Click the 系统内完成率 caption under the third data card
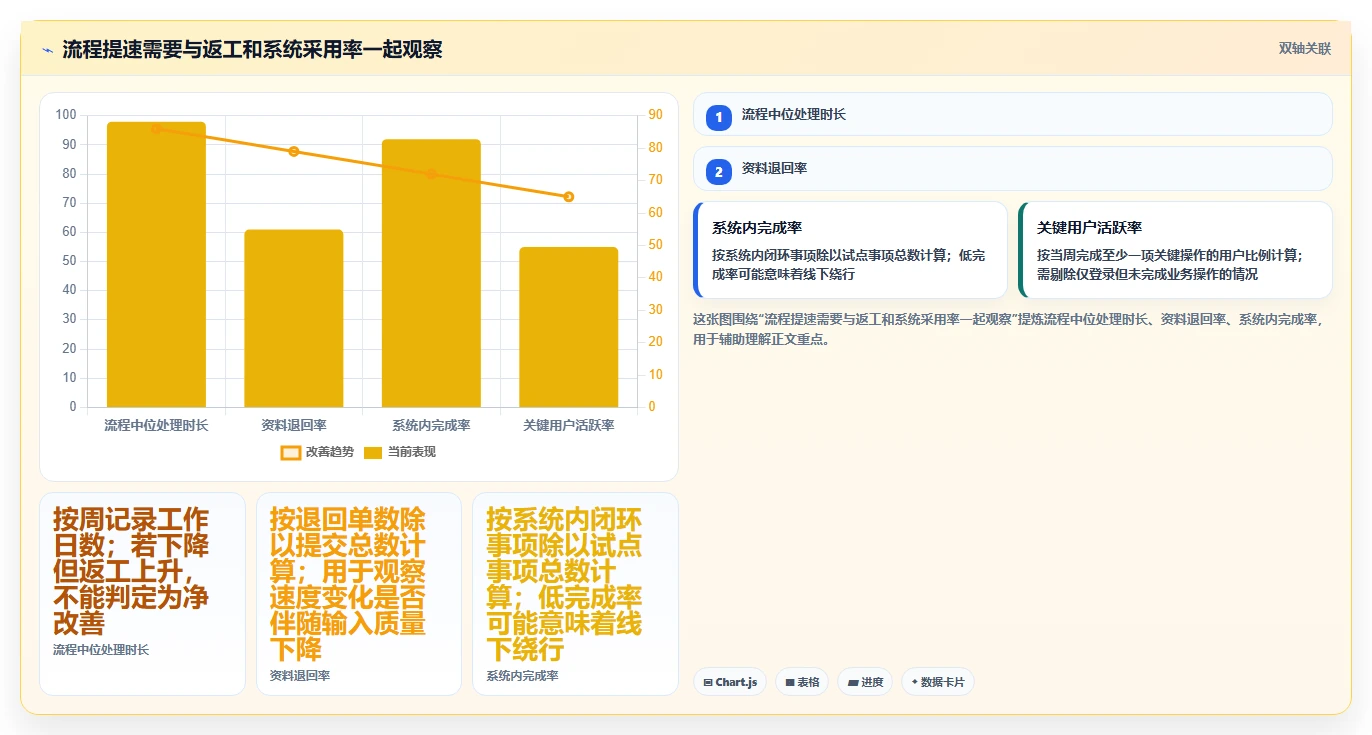 [522, 676]
